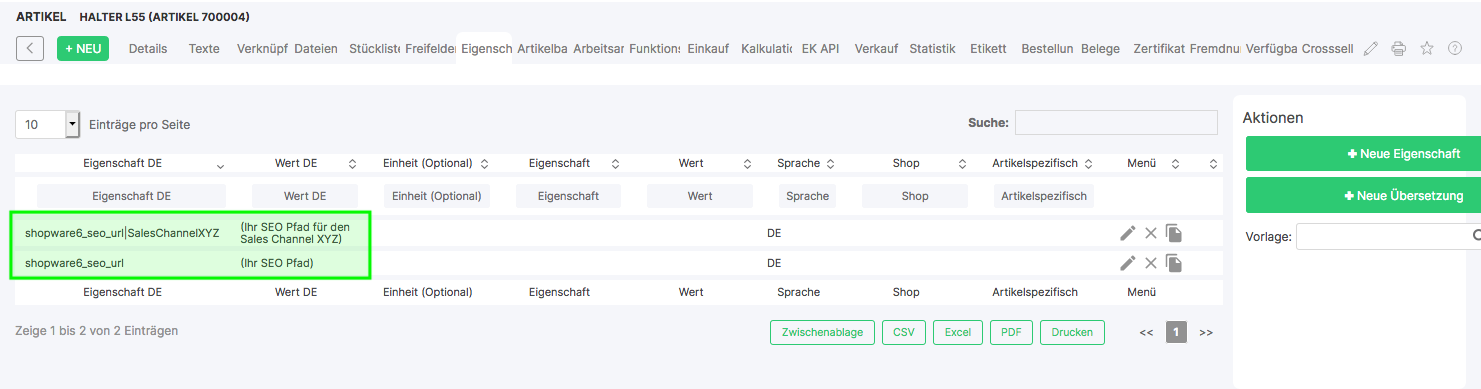Click the Drucken button
Screen dimensions: 1481x389
(1072, 332)
